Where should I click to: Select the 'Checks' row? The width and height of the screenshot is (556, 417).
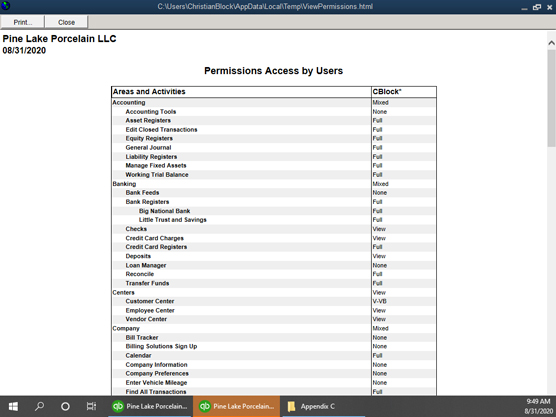point(274,229)
